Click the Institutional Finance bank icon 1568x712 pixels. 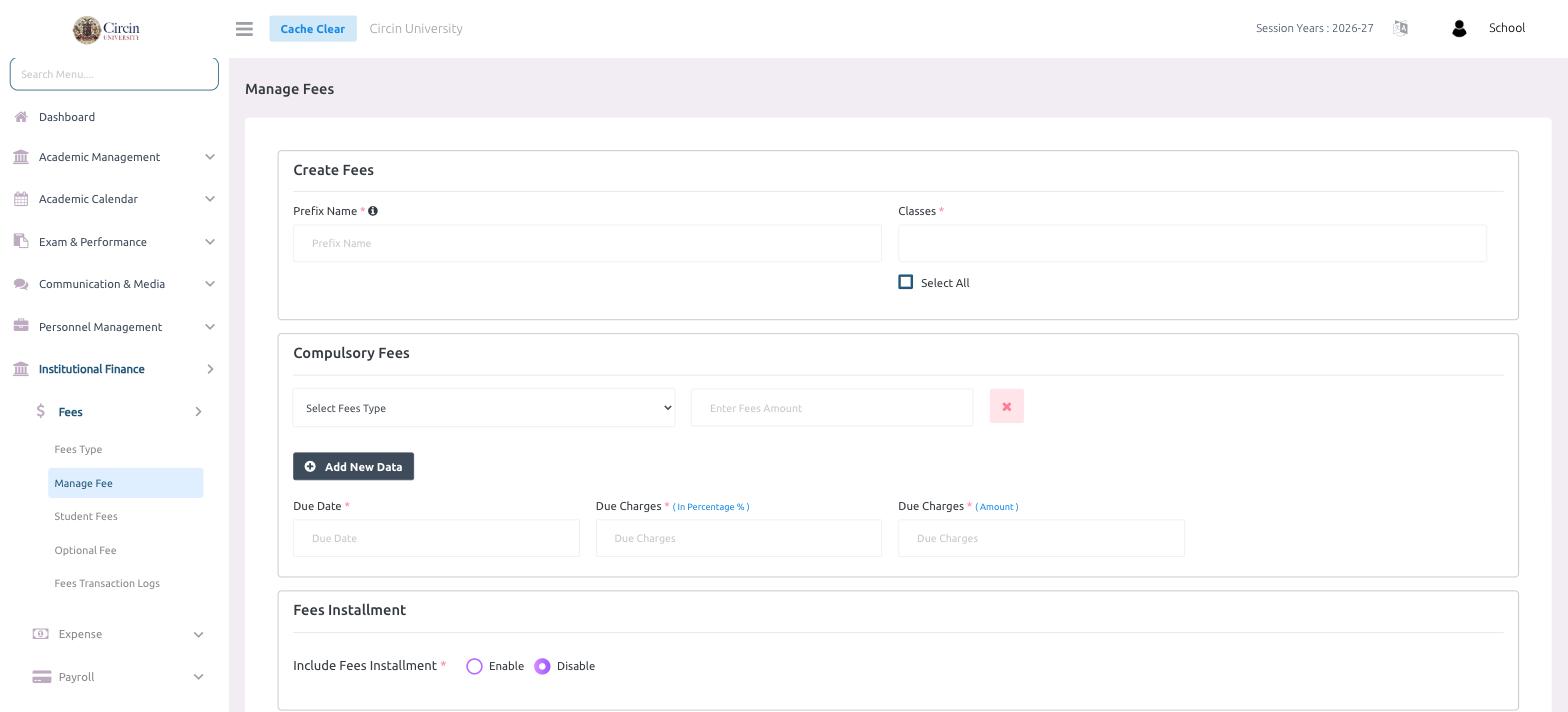tap(21, 369)
